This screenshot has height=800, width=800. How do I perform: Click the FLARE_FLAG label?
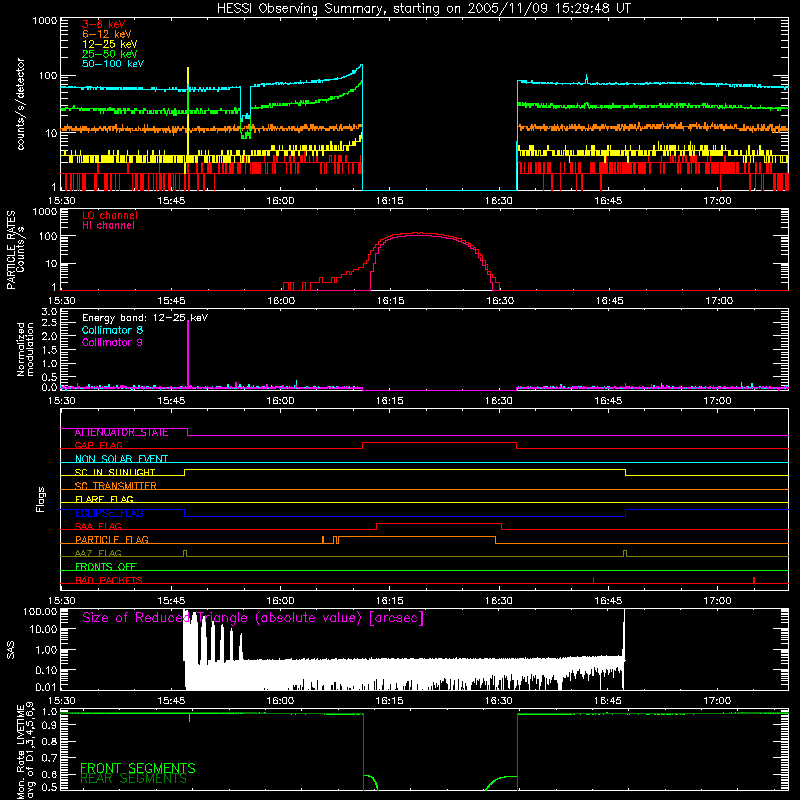point(104,499)
